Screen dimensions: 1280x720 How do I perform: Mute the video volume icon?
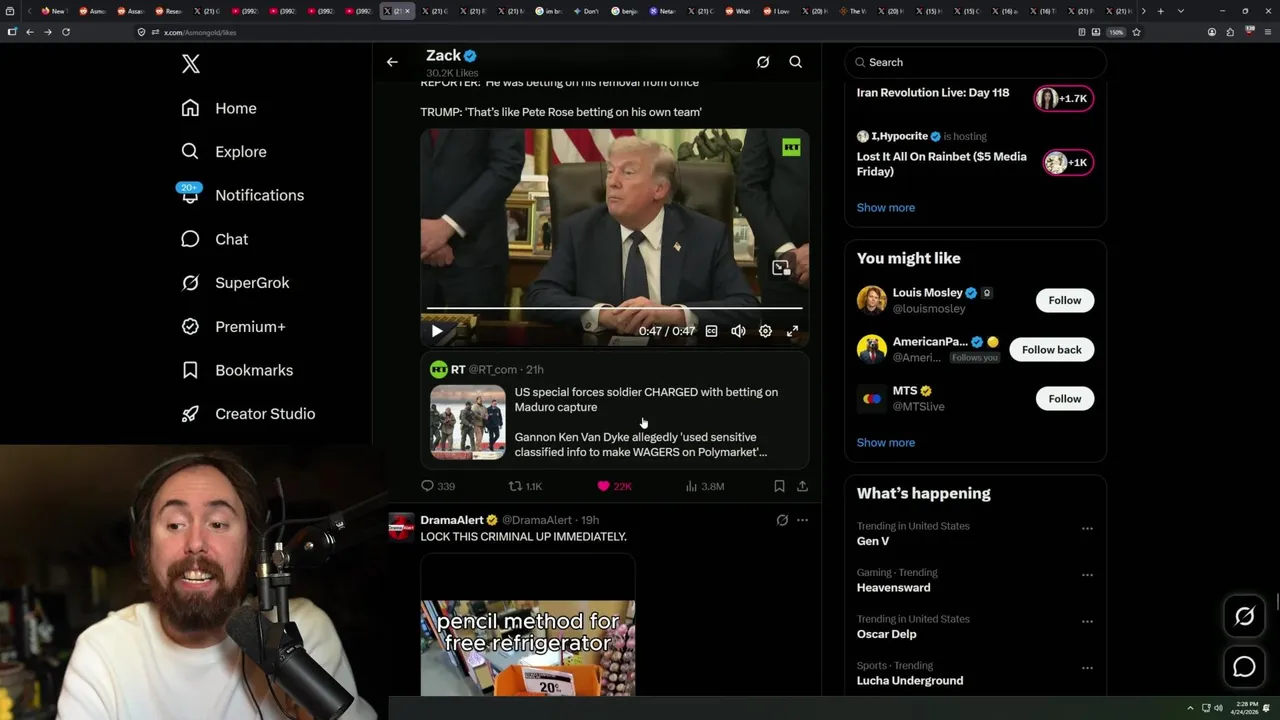tap(738, 331)
